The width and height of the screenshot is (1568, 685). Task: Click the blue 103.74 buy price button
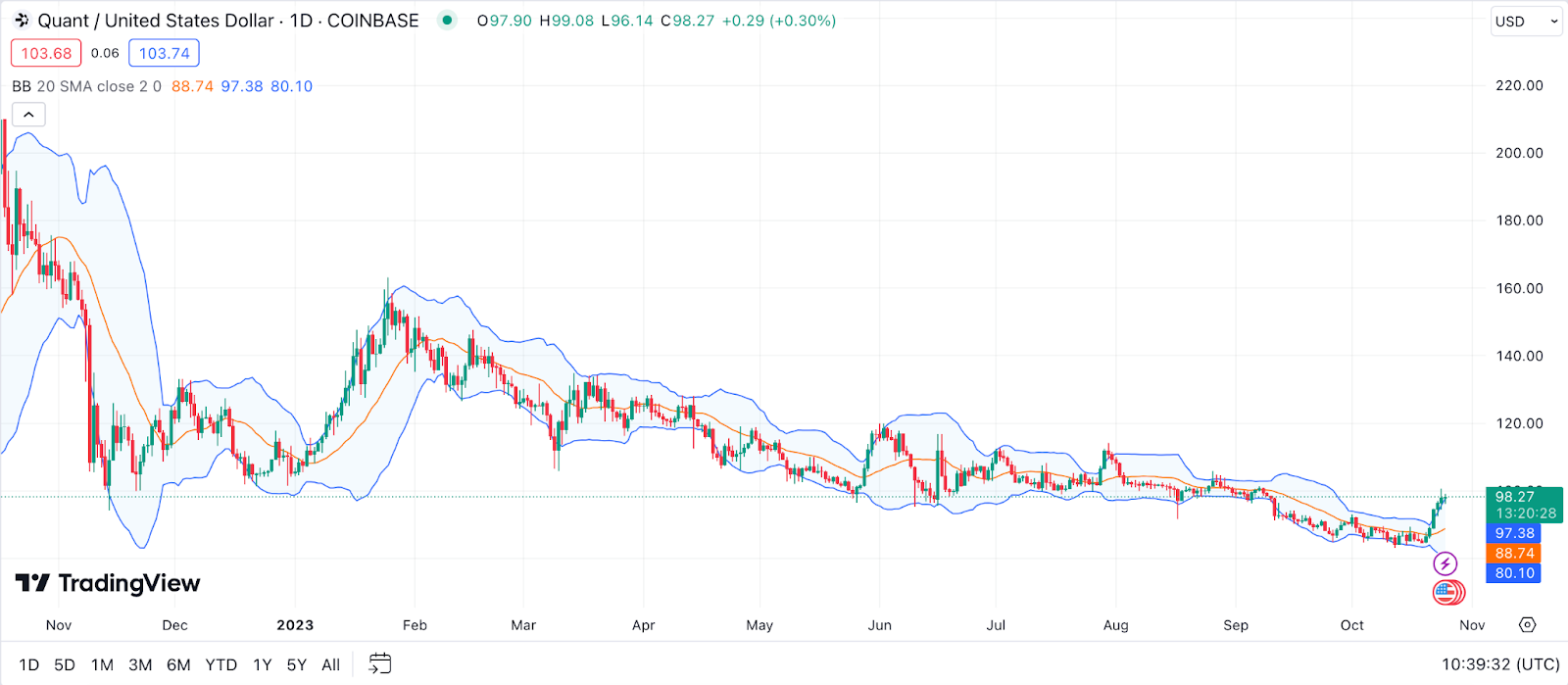pyautogui.click(x=164, y=53)
